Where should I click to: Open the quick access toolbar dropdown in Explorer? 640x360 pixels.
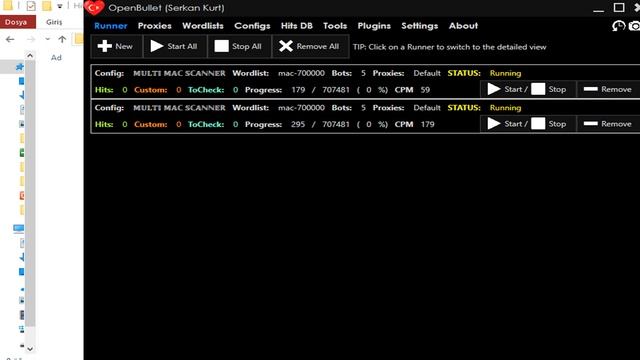60,6
